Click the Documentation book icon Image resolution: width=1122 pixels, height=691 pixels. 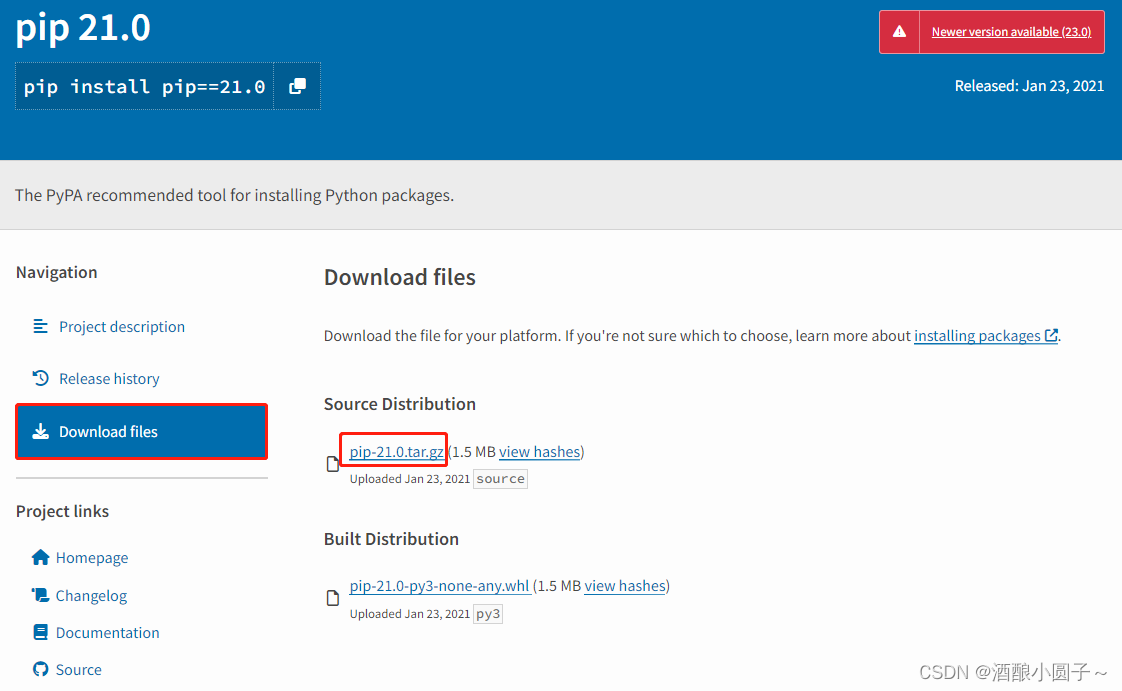coord(41,632)
